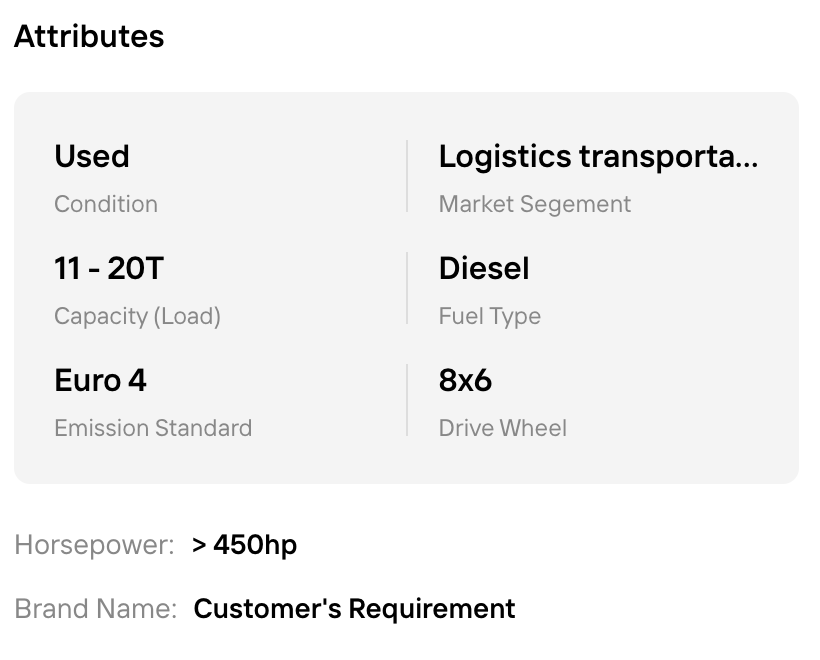The width and height of the screenshot is (820, 660).
Task: Click the Market Segement label
Action: pyautogui.click(x=535, y=204)
